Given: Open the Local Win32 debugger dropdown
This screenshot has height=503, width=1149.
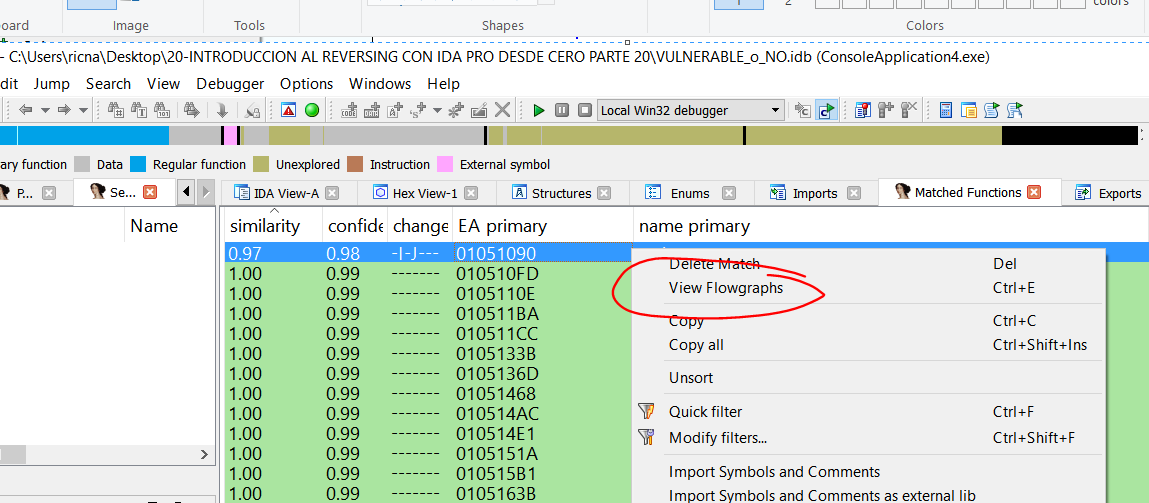Looking at the screenshot, I should pos(775,110).
